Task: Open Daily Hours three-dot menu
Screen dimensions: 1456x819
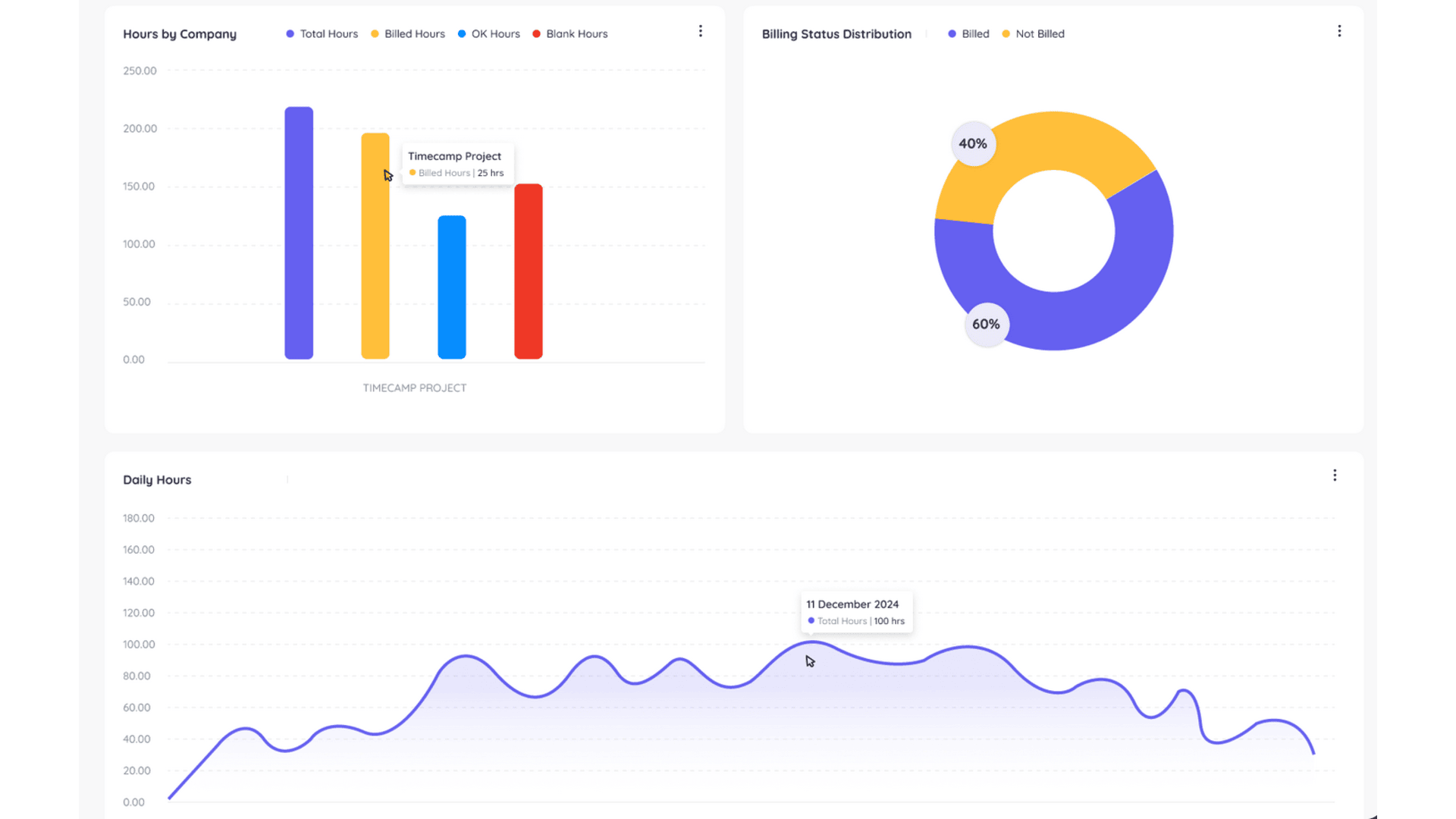Action: tap(1335, 475)
